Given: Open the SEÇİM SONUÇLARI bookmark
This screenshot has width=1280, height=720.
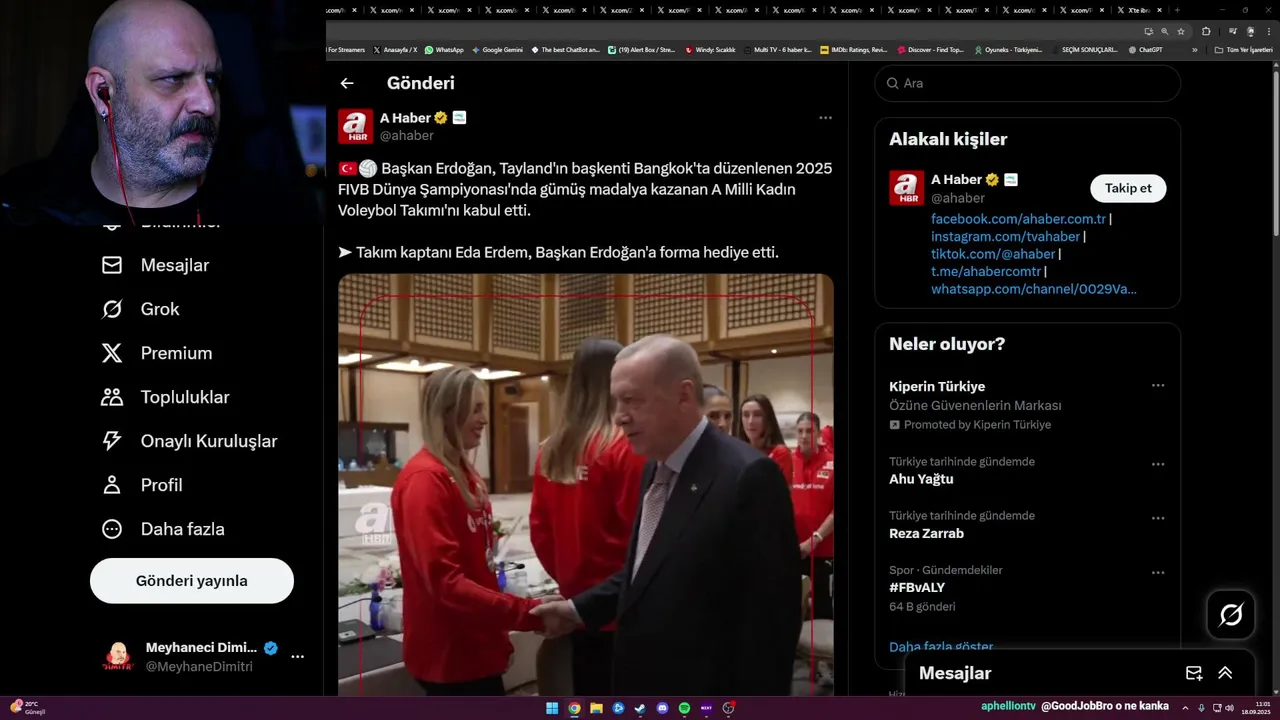Looking at the screenshot, I should (x=1084, y=49).
